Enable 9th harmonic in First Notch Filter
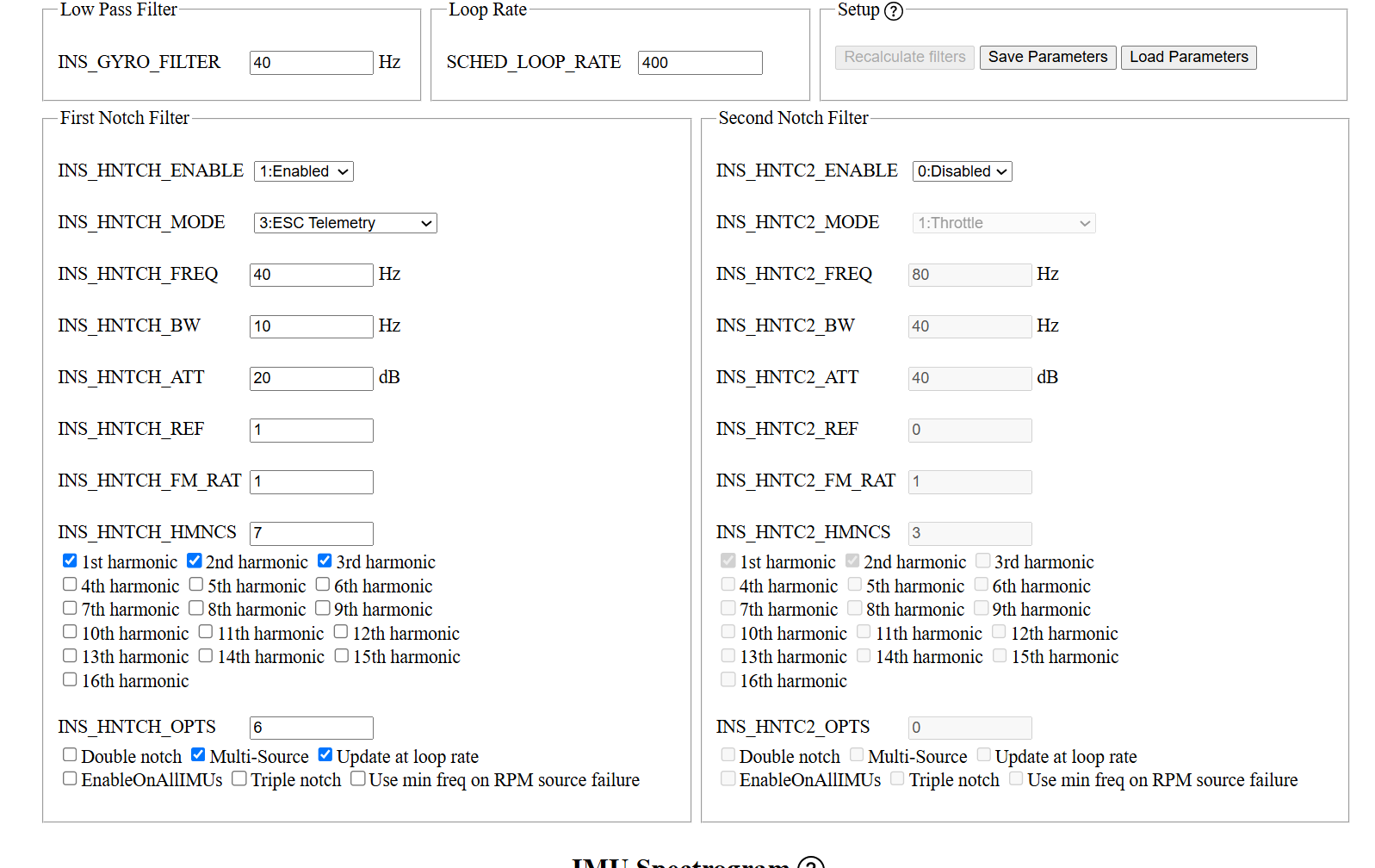This screenshot has height=868, width=1375. click(x=323, y=608)
